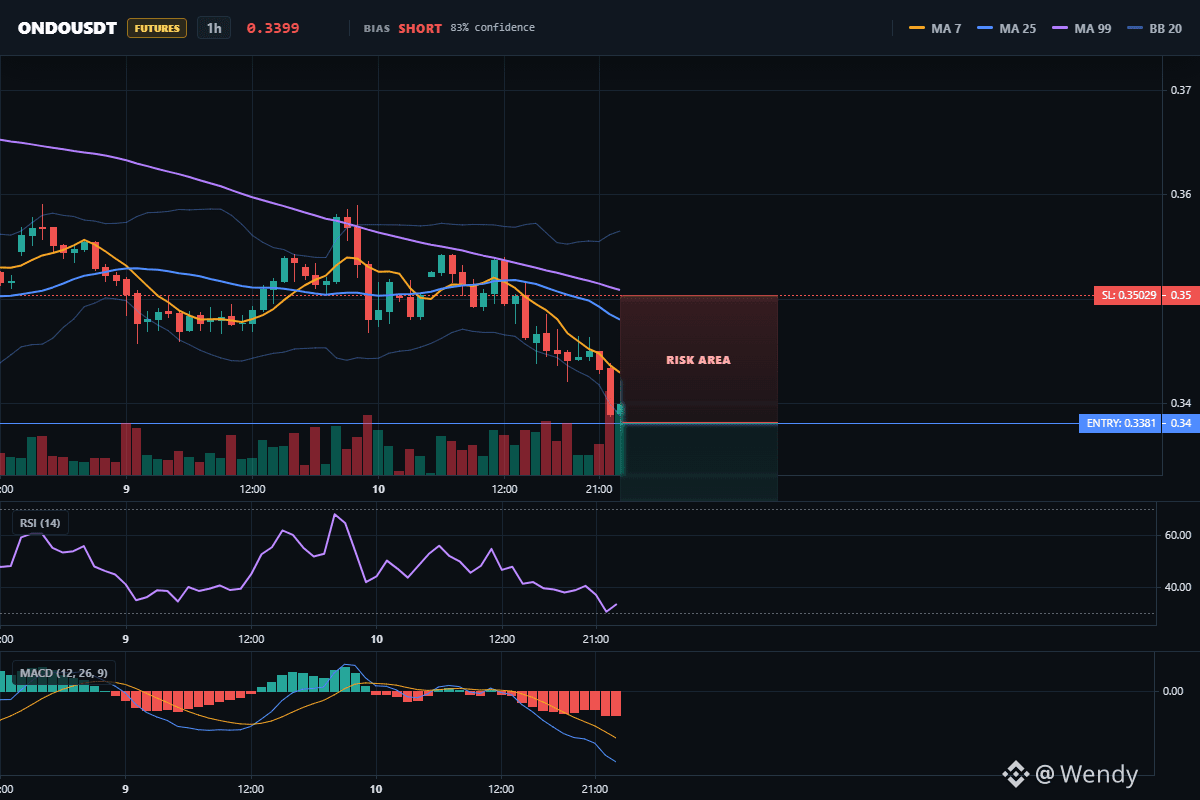Click the orange MA 7 color line swatch

916,28
